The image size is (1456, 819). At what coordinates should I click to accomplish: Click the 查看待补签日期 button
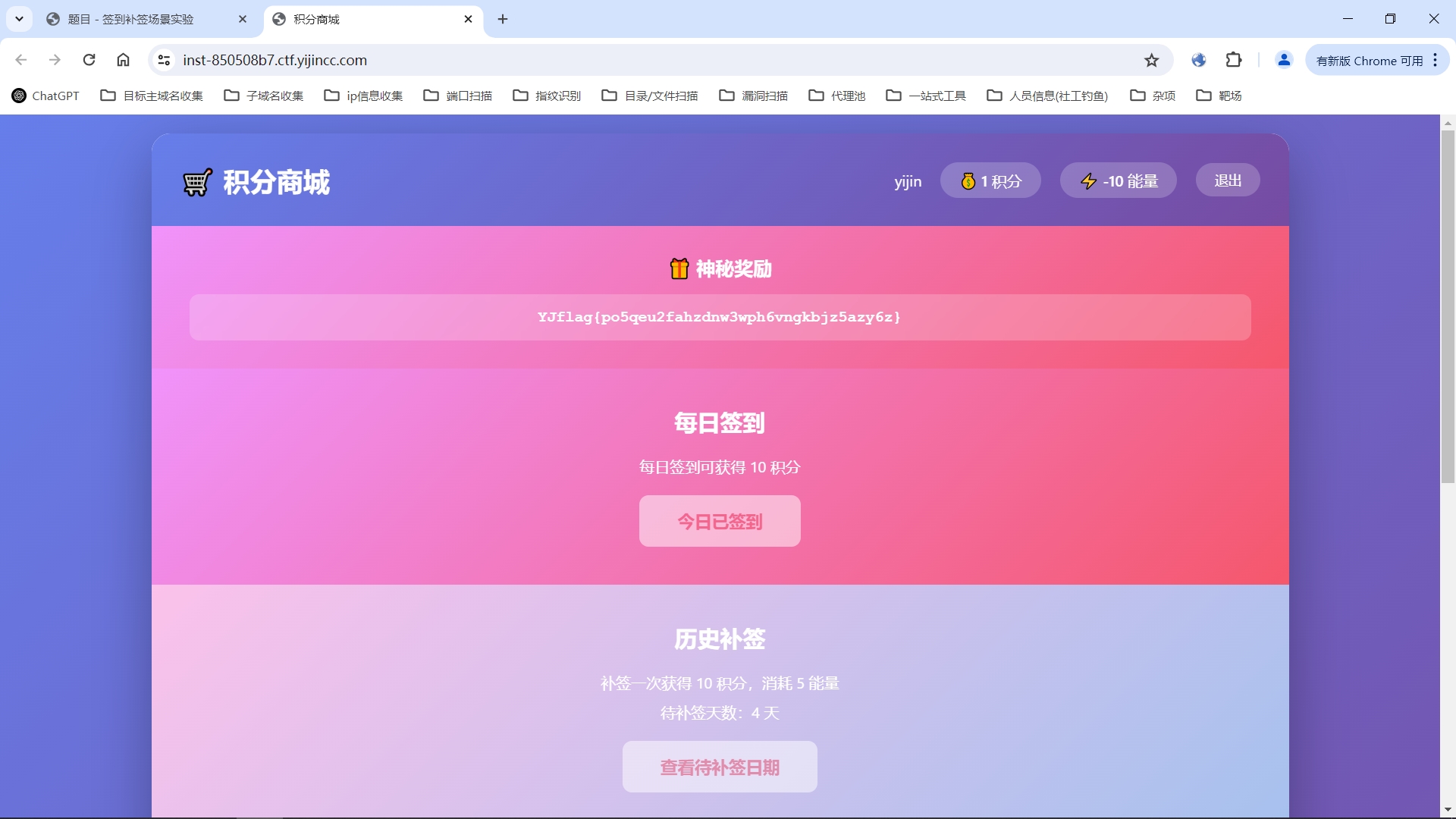[719, 767]
